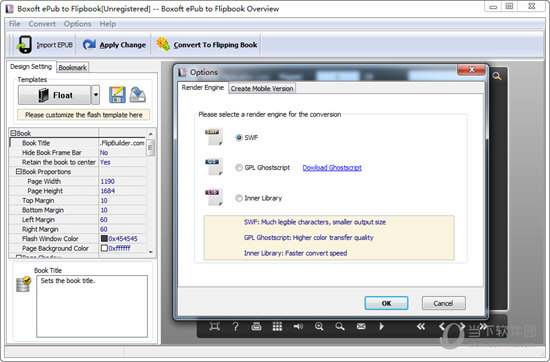Screen dimensions: 550x362
Task: Click Convert To Flipping Book label
Action: tap(215, 45)
